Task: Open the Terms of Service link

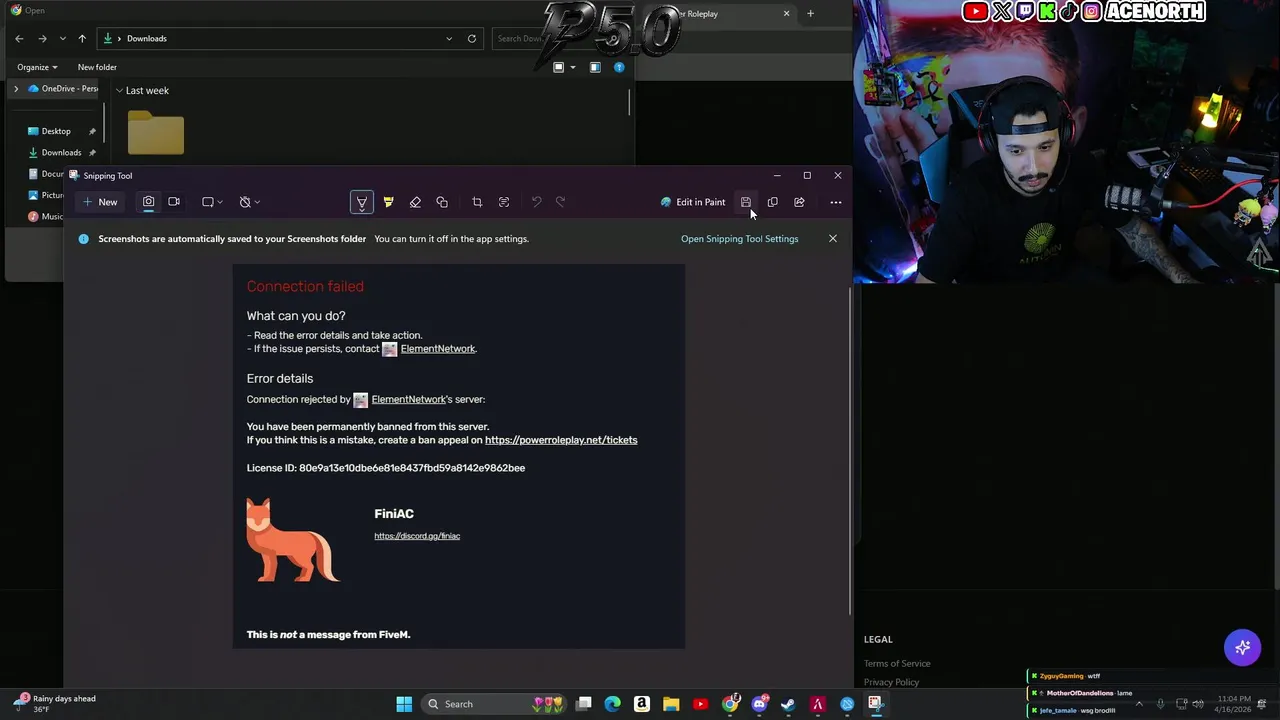Action: tap(897, 664)
